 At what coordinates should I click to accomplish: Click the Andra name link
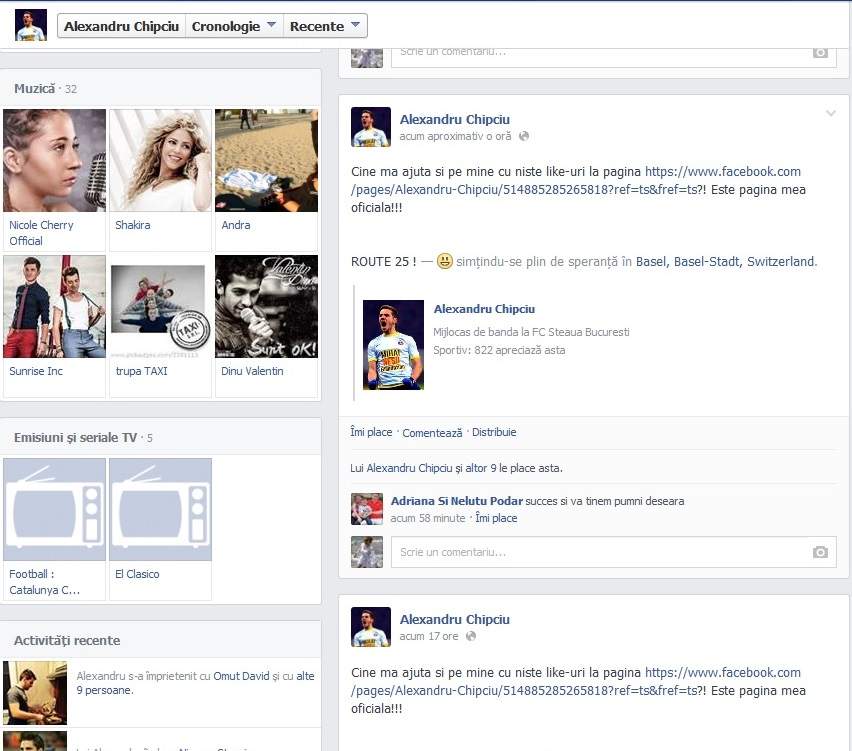point(236,225)
